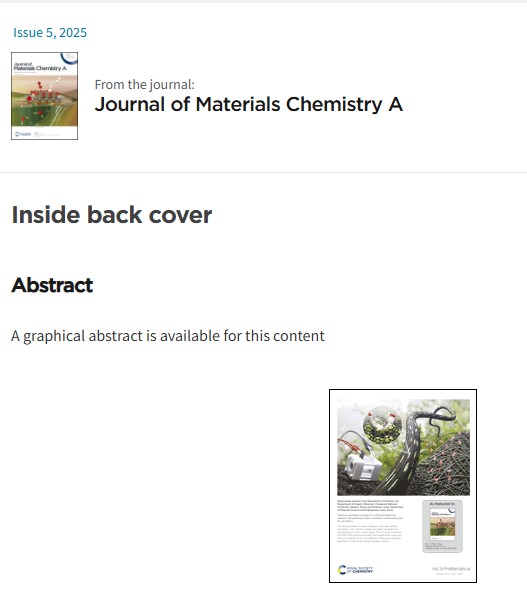Click the Journal of Materials Chemistry A title
The image size is (527, 604).
(x=249, y=104)
